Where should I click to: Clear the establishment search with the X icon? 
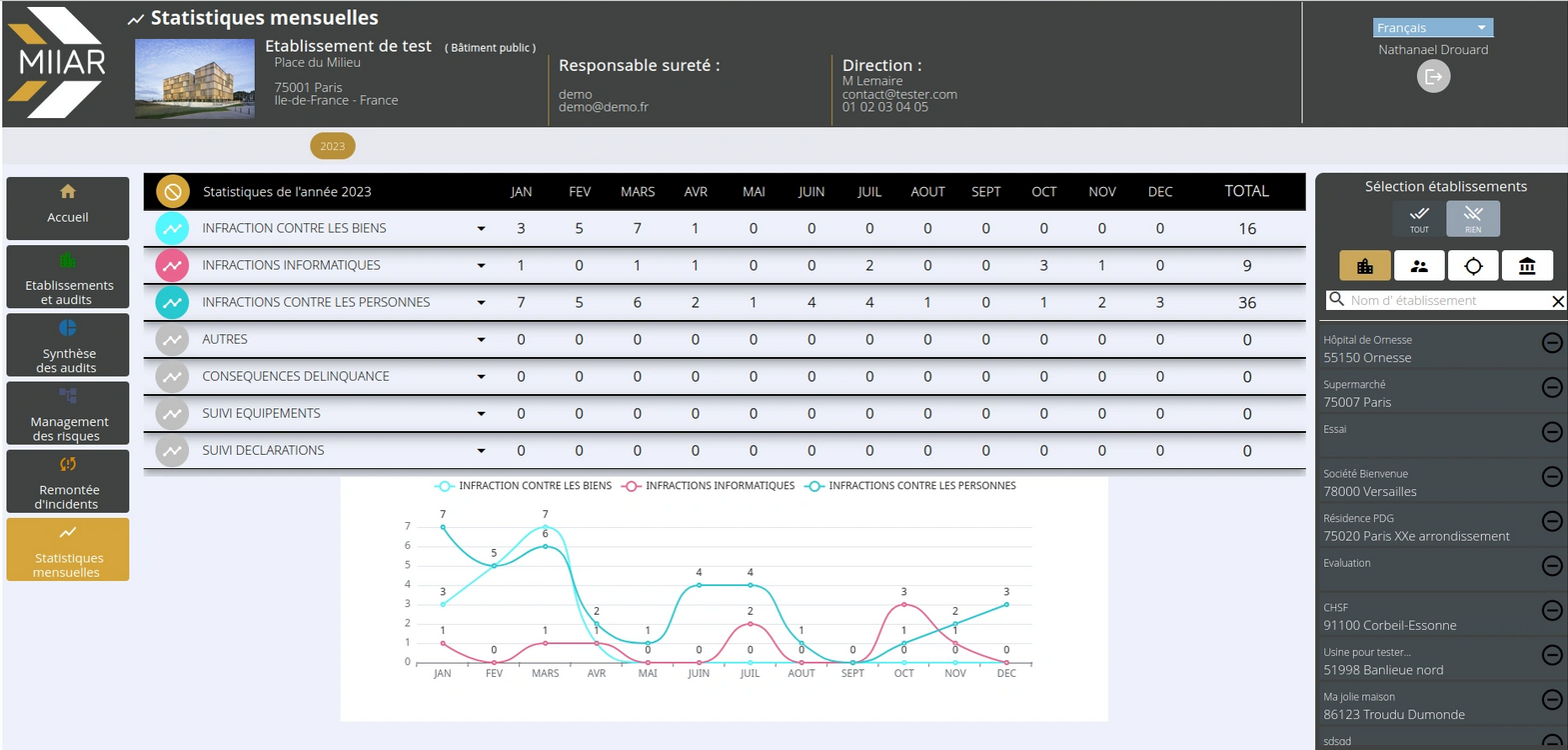[x=1557, y=301]
